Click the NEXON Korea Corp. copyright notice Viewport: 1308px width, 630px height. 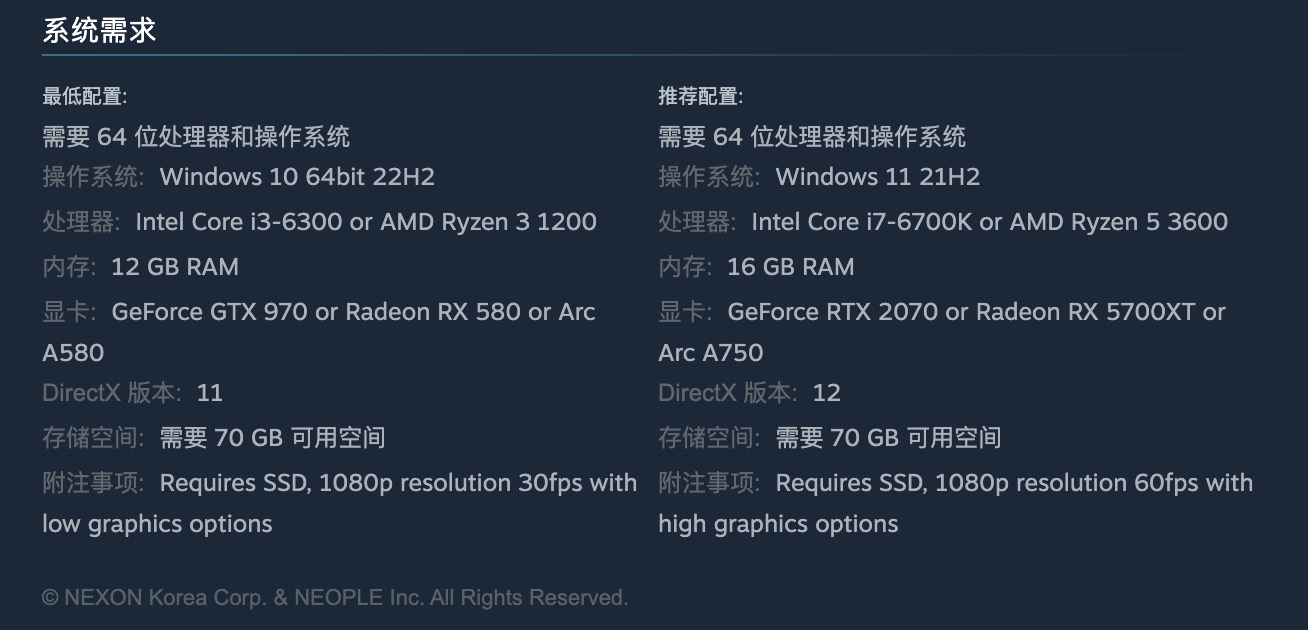point(335,598)
